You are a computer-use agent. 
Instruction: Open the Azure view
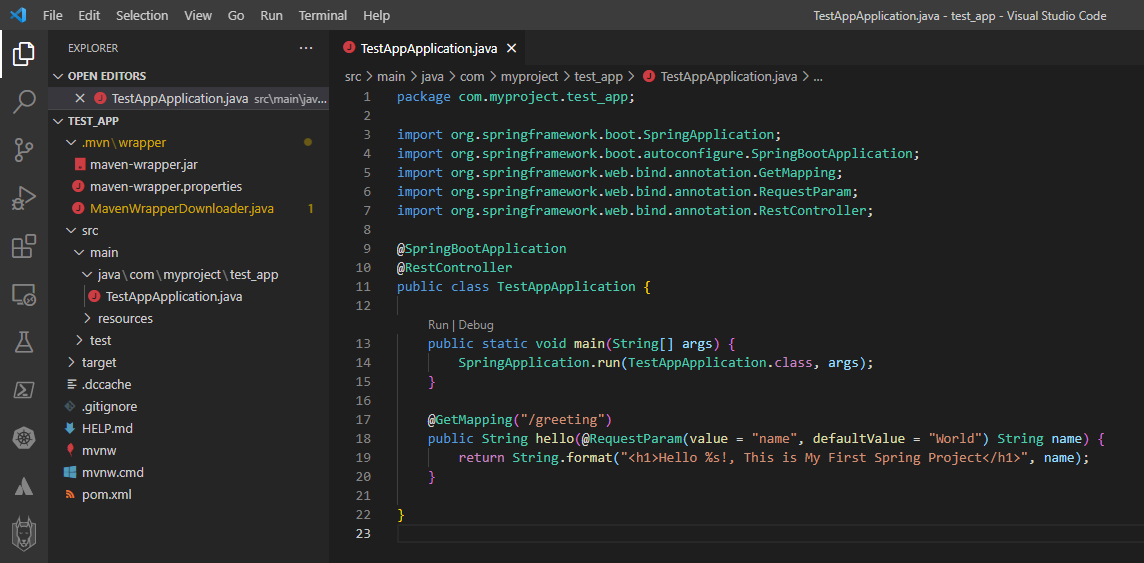23,486
